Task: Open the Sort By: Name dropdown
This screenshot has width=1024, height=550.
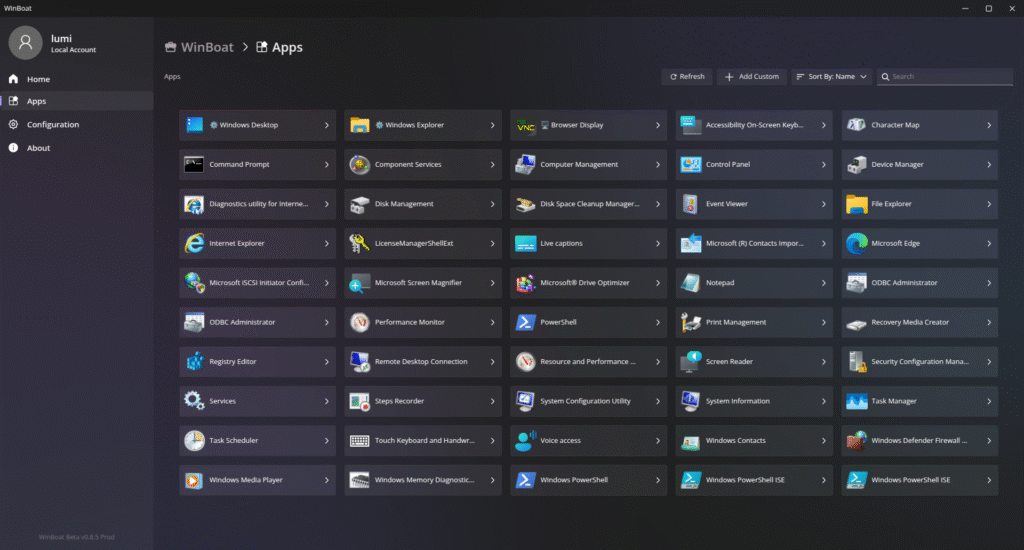Action: tap(831, 77)
